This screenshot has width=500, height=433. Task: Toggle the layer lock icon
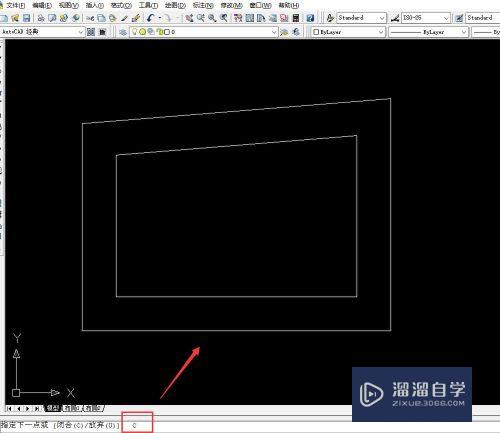point(160,32)
